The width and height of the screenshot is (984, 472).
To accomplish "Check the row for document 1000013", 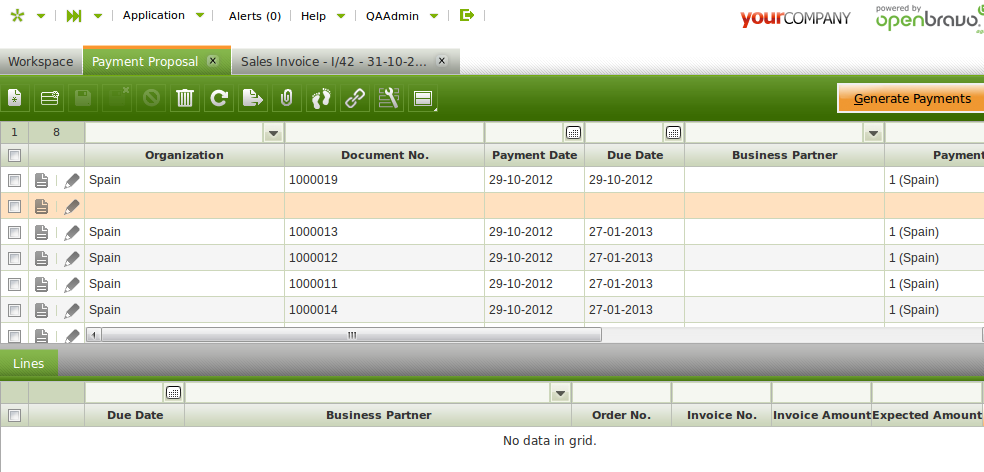I will (x=14, y=232).
